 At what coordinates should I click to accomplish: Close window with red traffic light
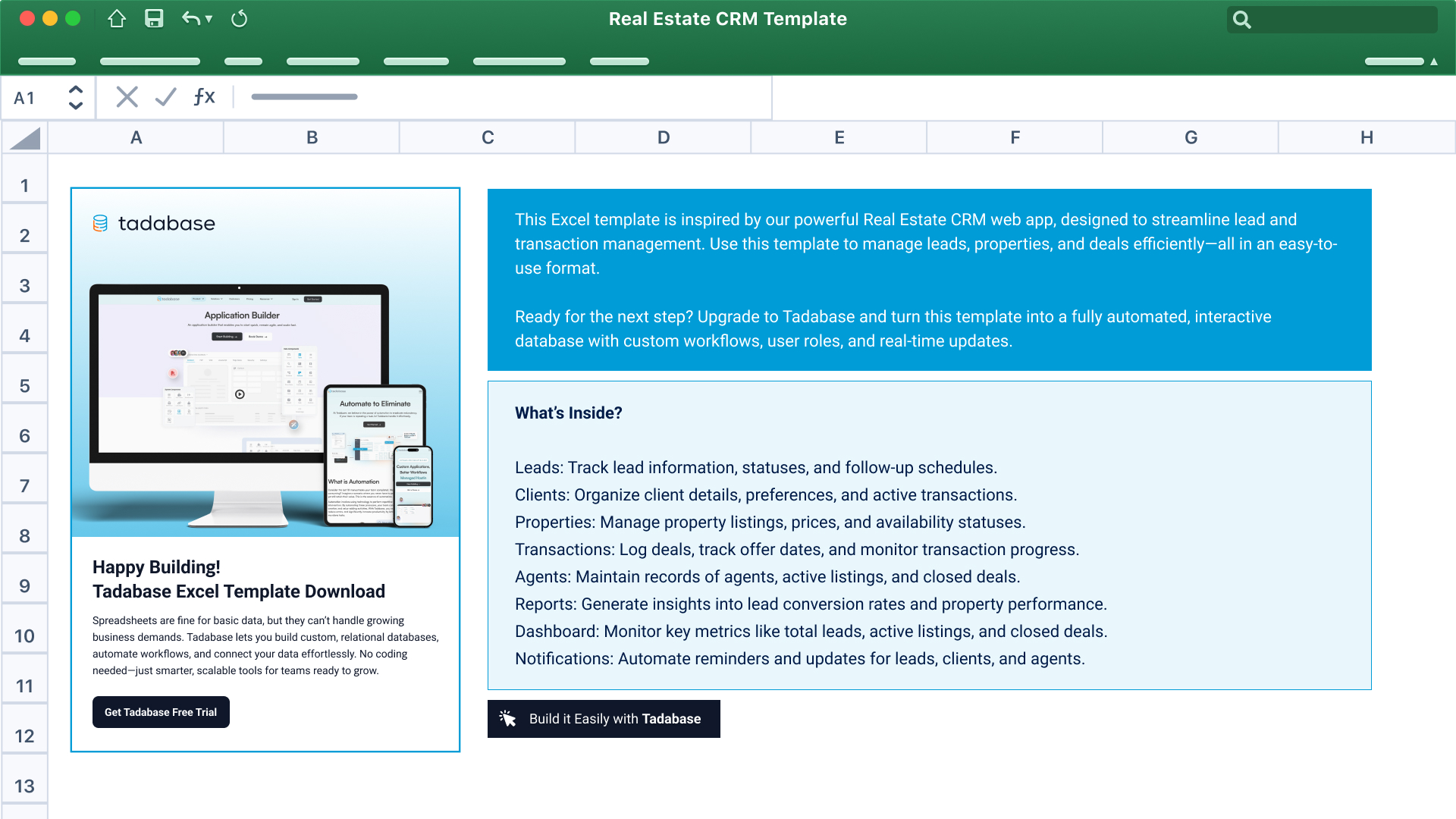coord(27,19)
